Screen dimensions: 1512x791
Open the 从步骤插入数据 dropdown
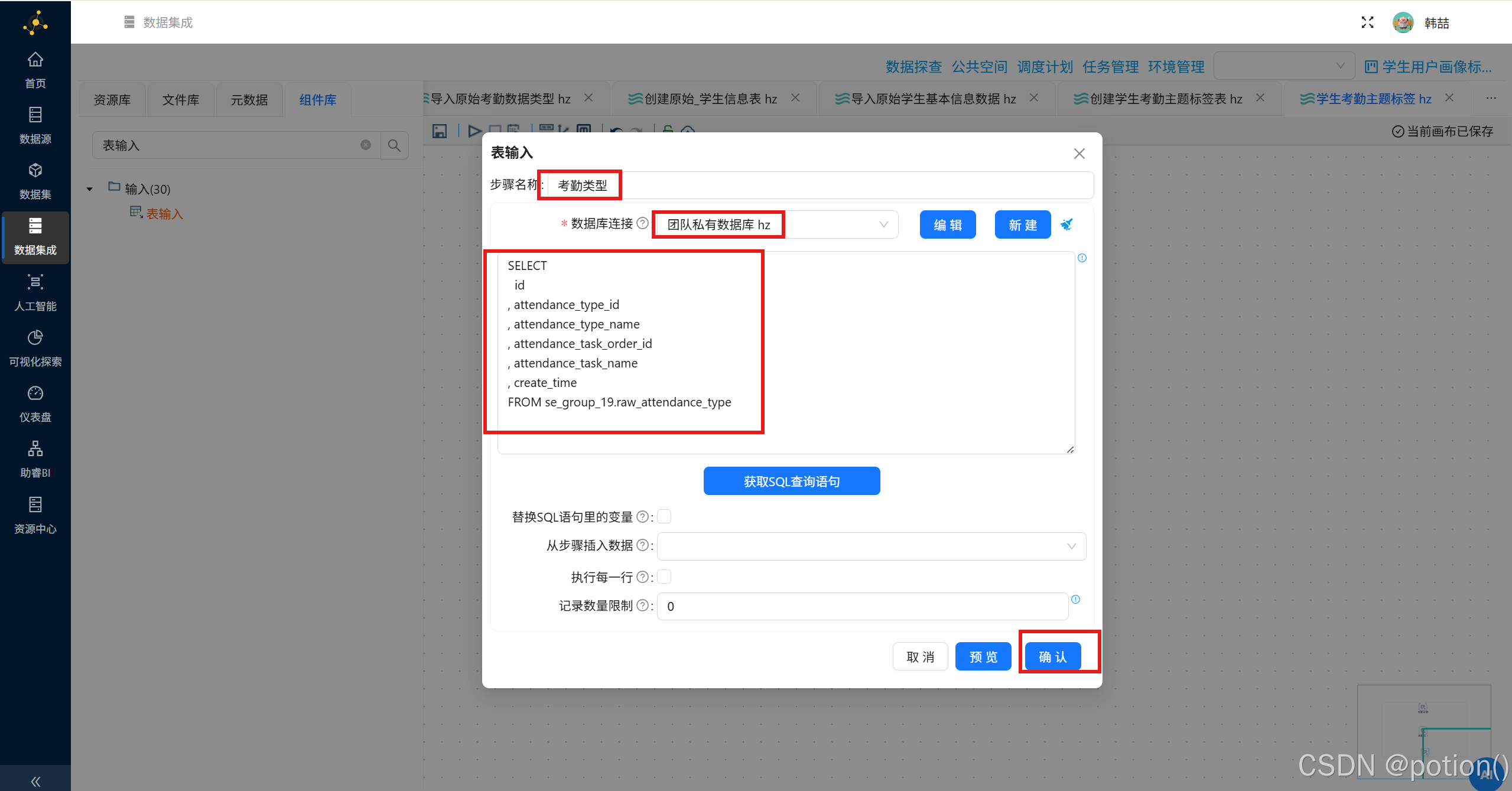(871, 546)
